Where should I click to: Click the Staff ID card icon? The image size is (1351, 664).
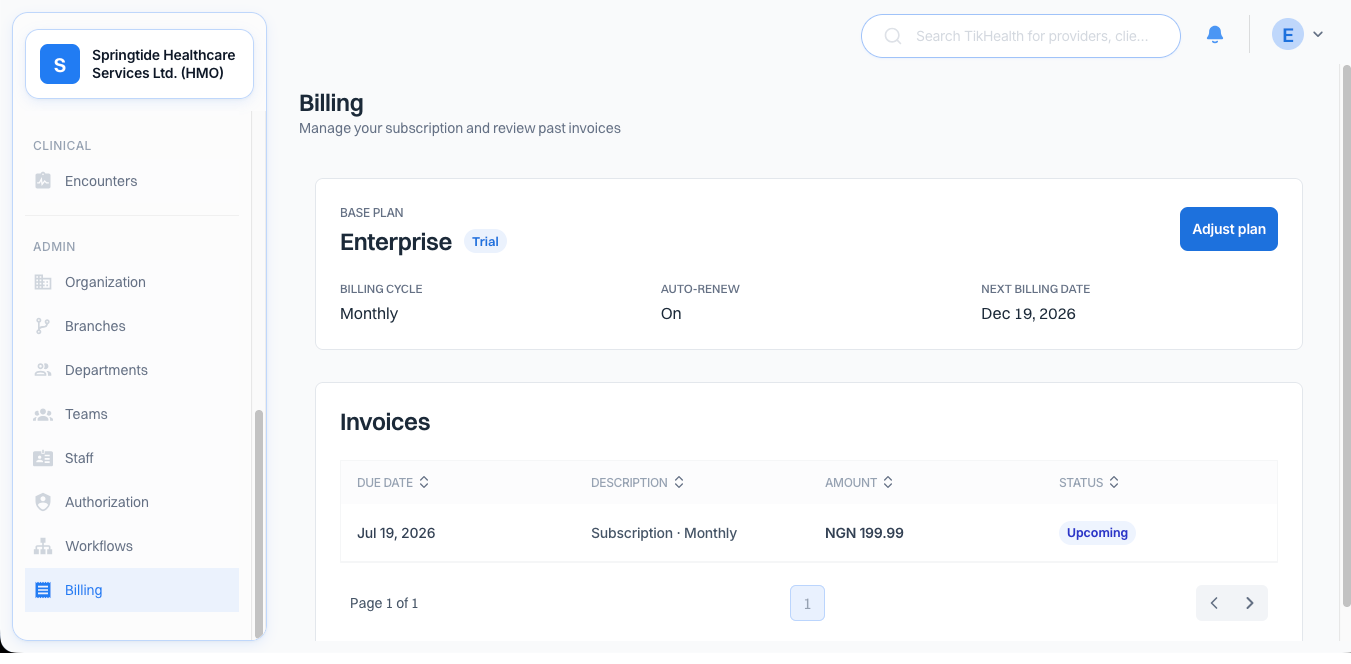pos(43,458)
